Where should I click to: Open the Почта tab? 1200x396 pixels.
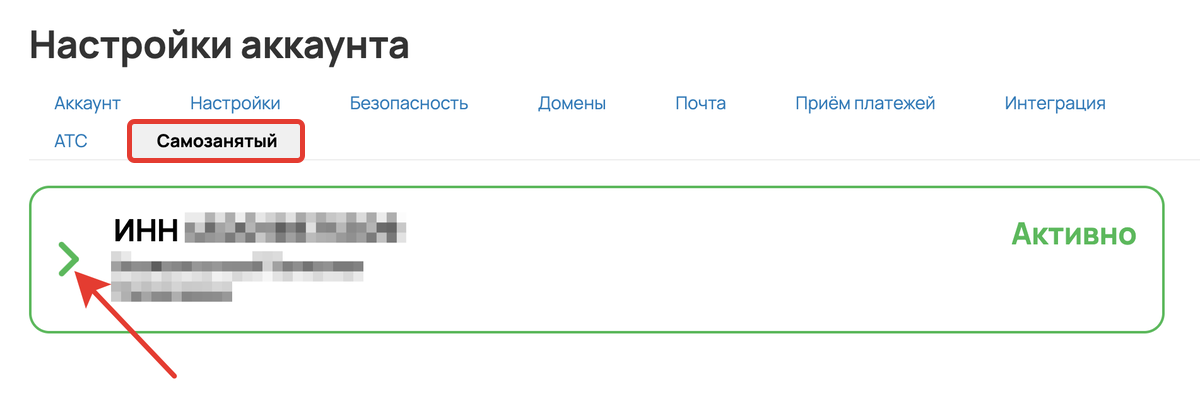pyautogui.click(x=700, y=103)
